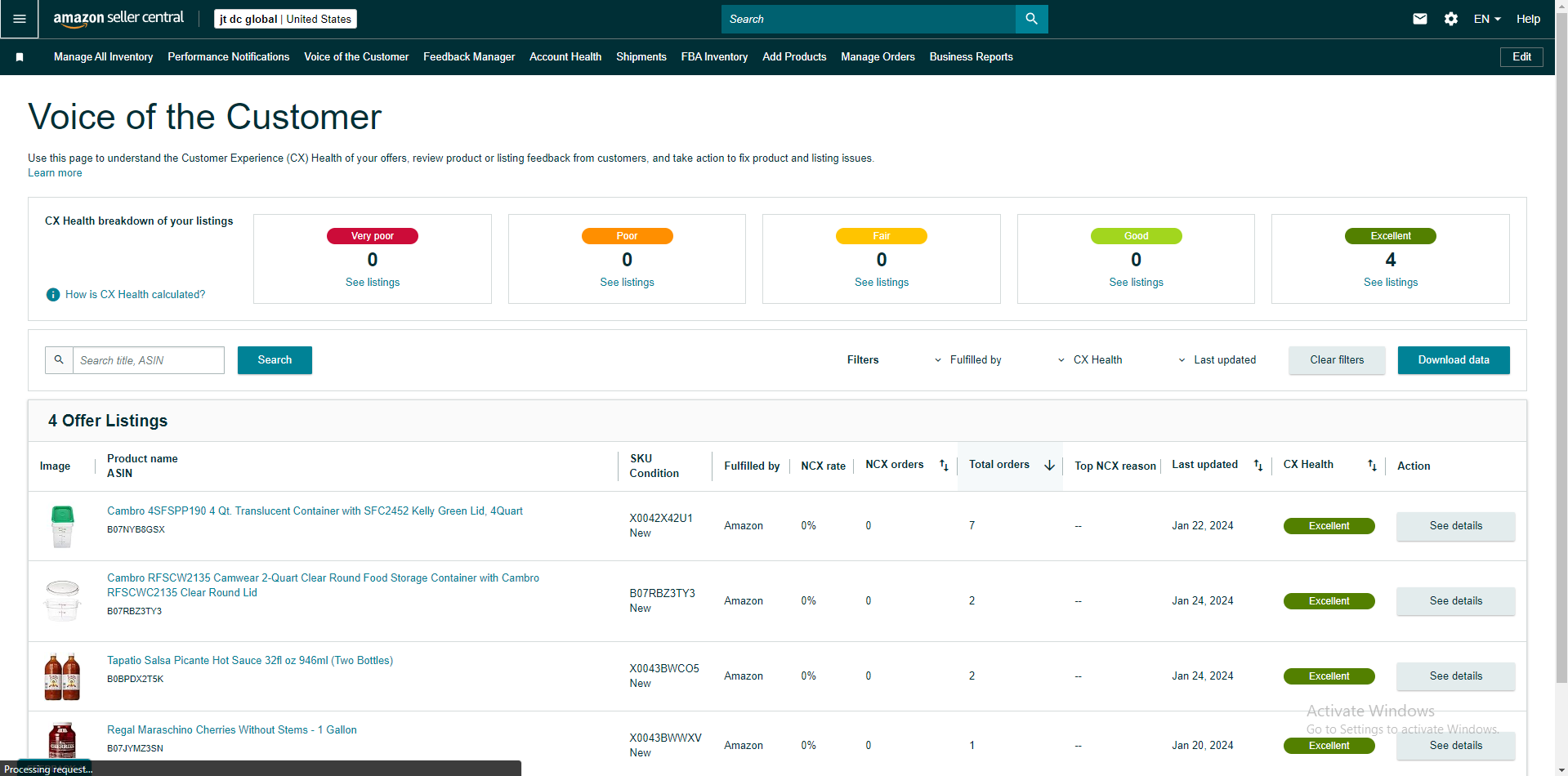The height and width of the screenshot is (776, 1568).
Task: Go to Voice of the Customer menu item
Action: [x=356, y=57]
